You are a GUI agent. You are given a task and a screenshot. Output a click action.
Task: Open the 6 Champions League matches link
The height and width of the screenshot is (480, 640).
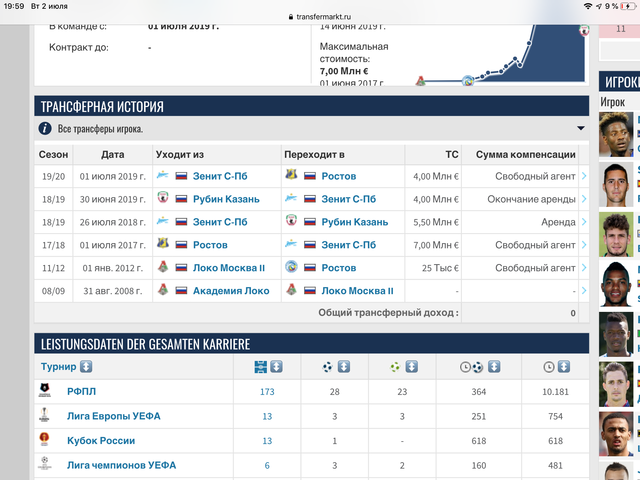click(267, 465)
